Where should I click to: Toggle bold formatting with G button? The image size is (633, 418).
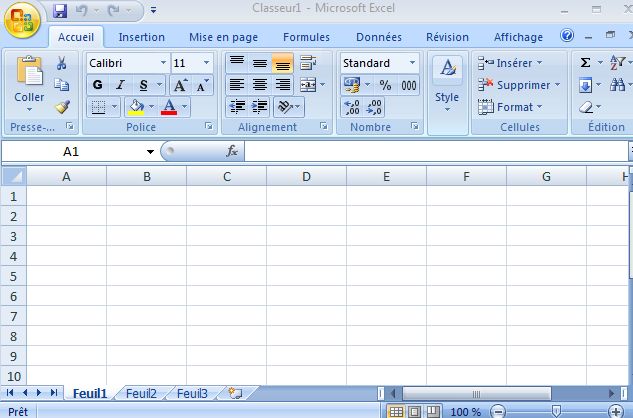click(x=98, y=85)
